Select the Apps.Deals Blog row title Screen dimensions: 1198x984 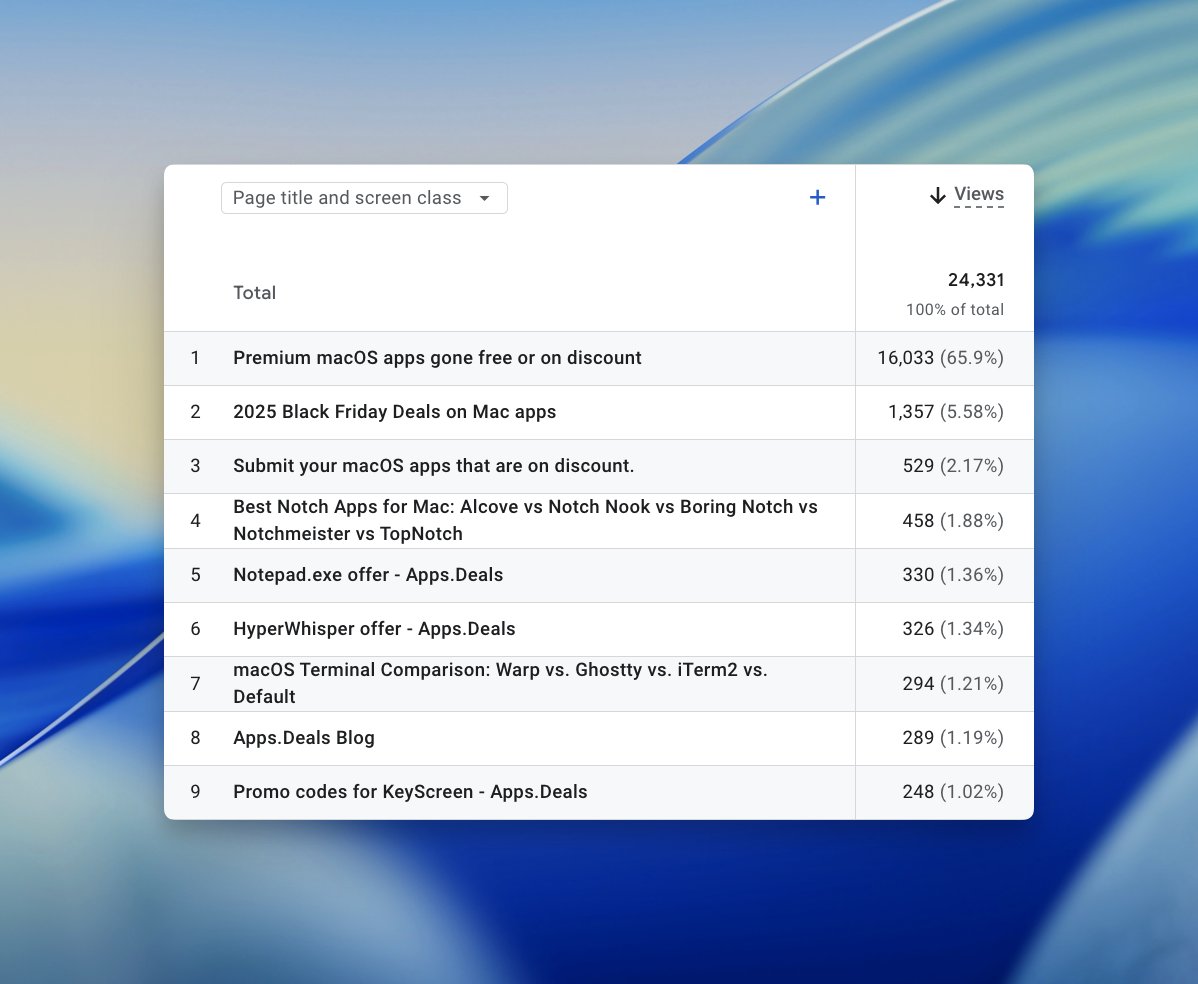304,738
